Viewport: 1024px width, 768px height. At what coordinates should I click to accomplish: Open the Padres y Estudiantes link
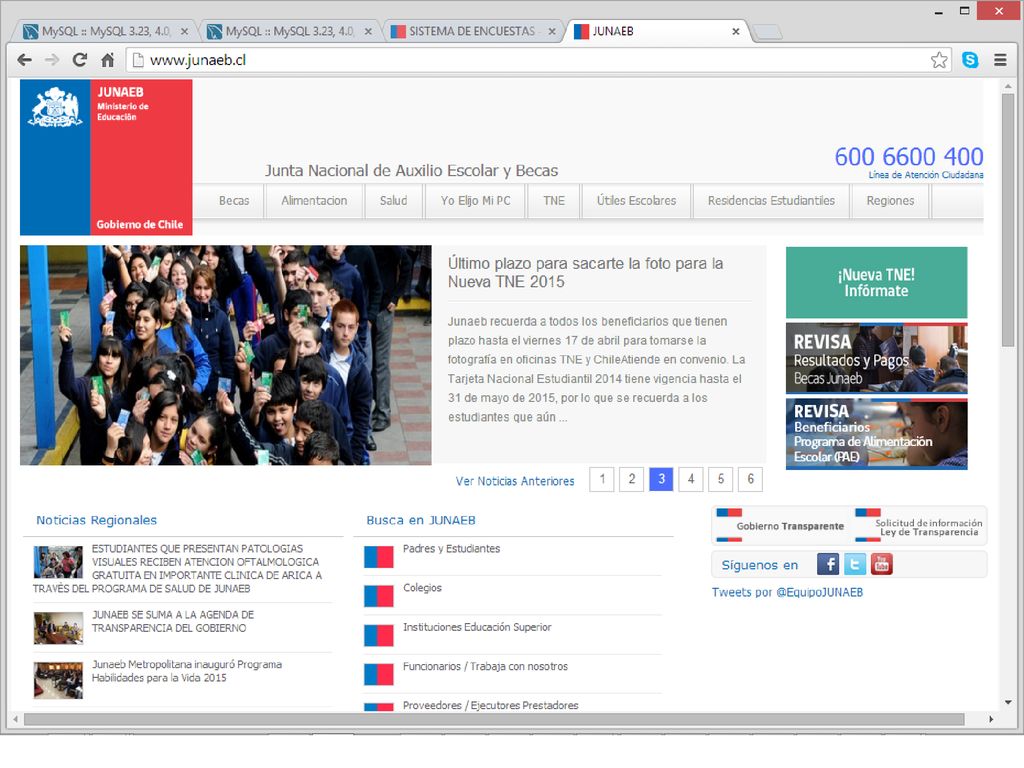(x=451, y=549)
